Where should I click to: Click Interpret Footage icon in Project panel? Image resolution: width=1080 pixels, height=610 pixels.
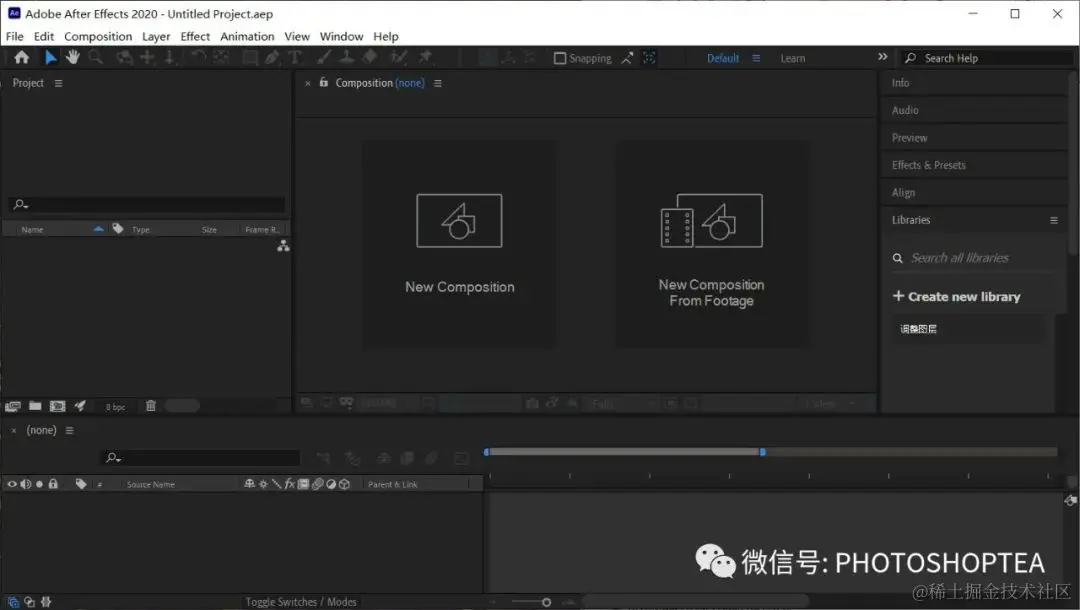tap(12, 406)
